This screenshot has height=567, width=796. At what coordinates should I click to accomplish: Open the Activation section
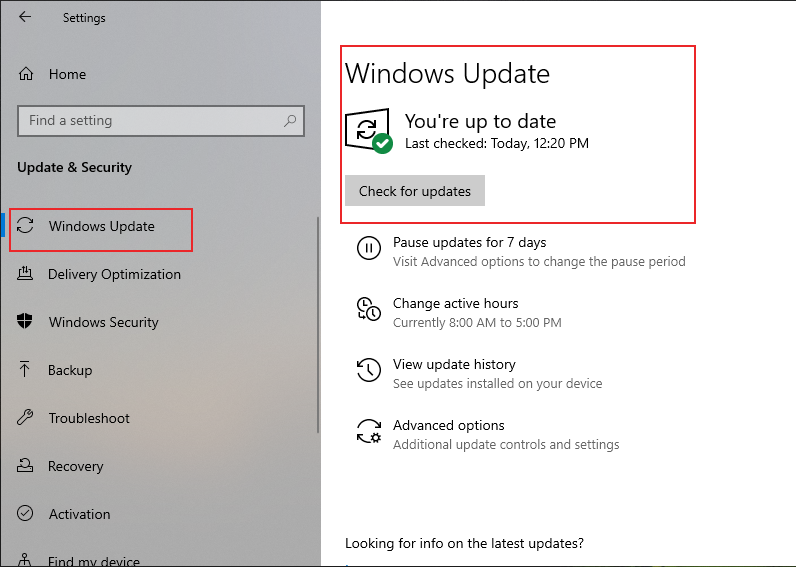tap(80, 514)
